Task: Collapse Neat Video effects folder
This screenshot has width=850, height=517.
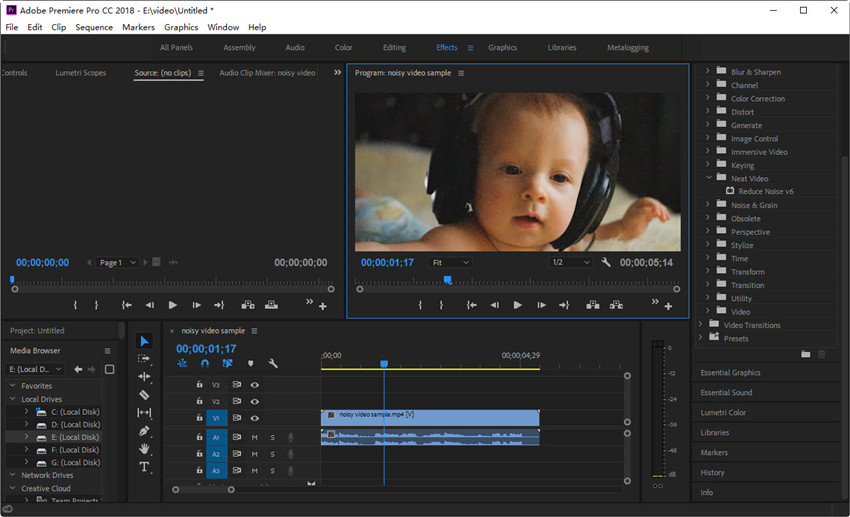Action: [x=708, y=178]
